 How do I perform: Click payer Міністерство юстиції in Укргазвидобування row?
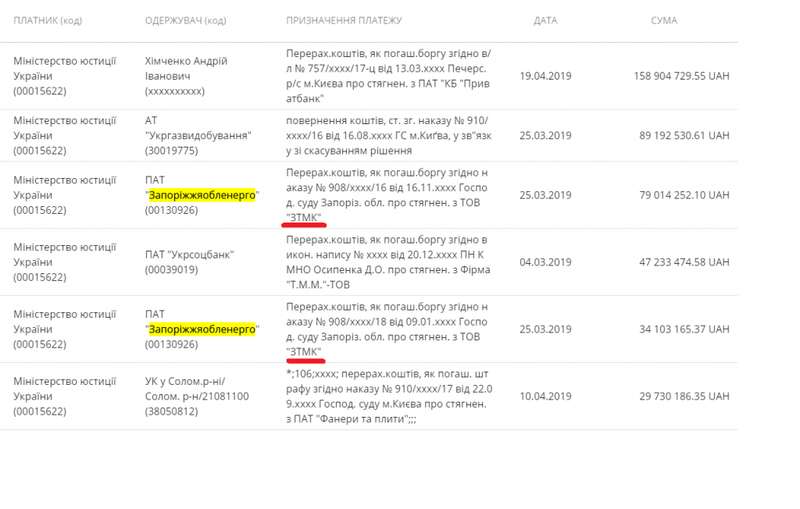pos(65,136)
